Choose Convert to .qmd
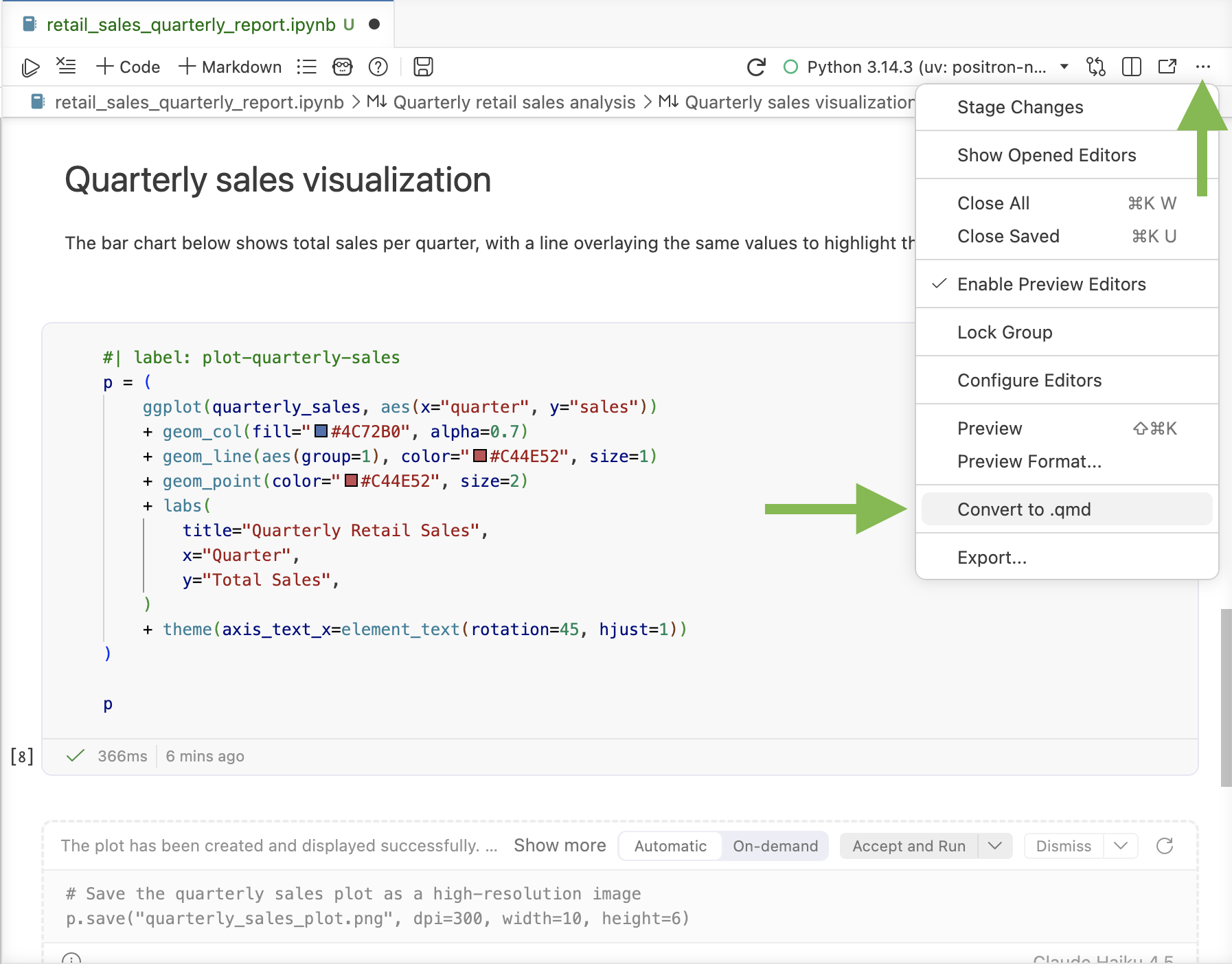This screenshot has height=964, width=1232. [1066, 509]
